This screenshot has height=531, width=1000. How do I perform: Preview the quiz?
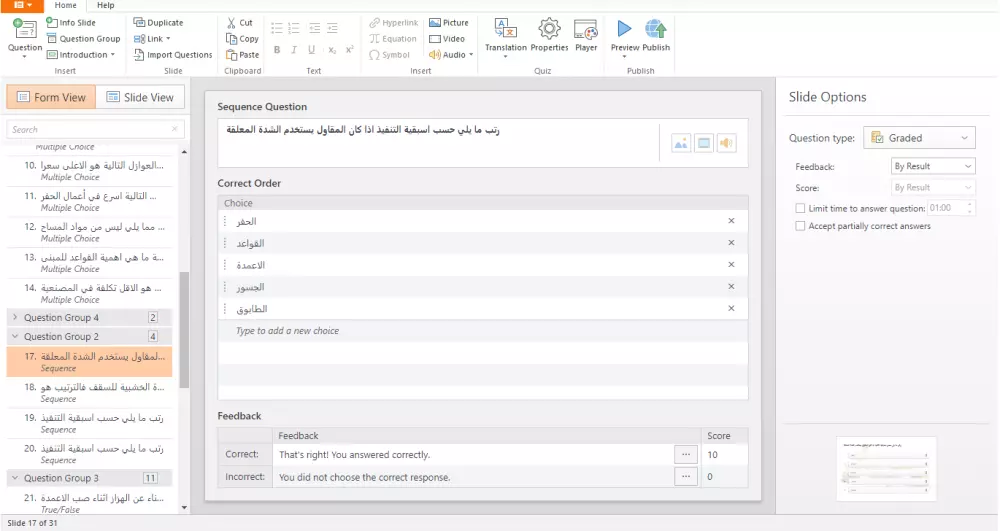624,38
